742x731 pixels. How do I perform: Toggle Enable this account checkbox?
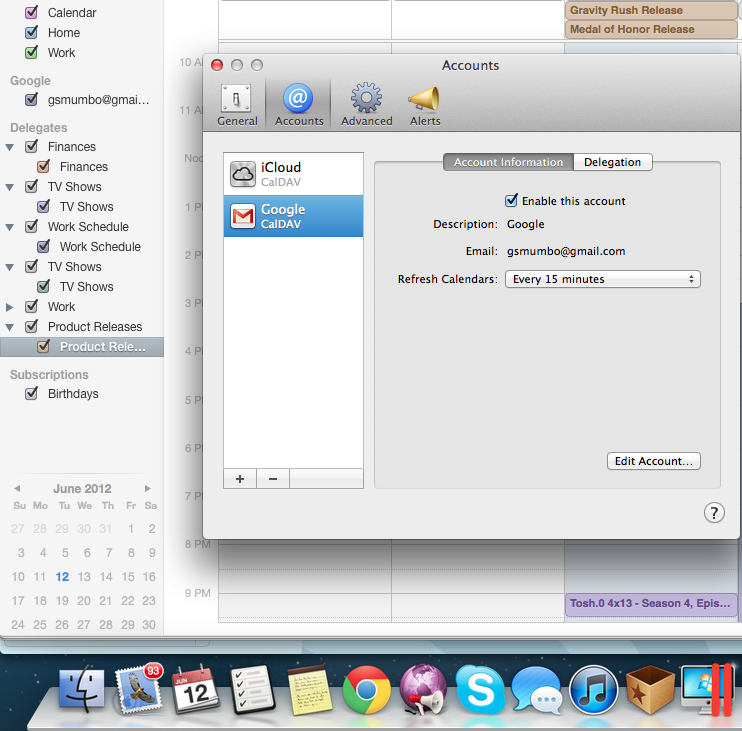[x=511, y=201]
